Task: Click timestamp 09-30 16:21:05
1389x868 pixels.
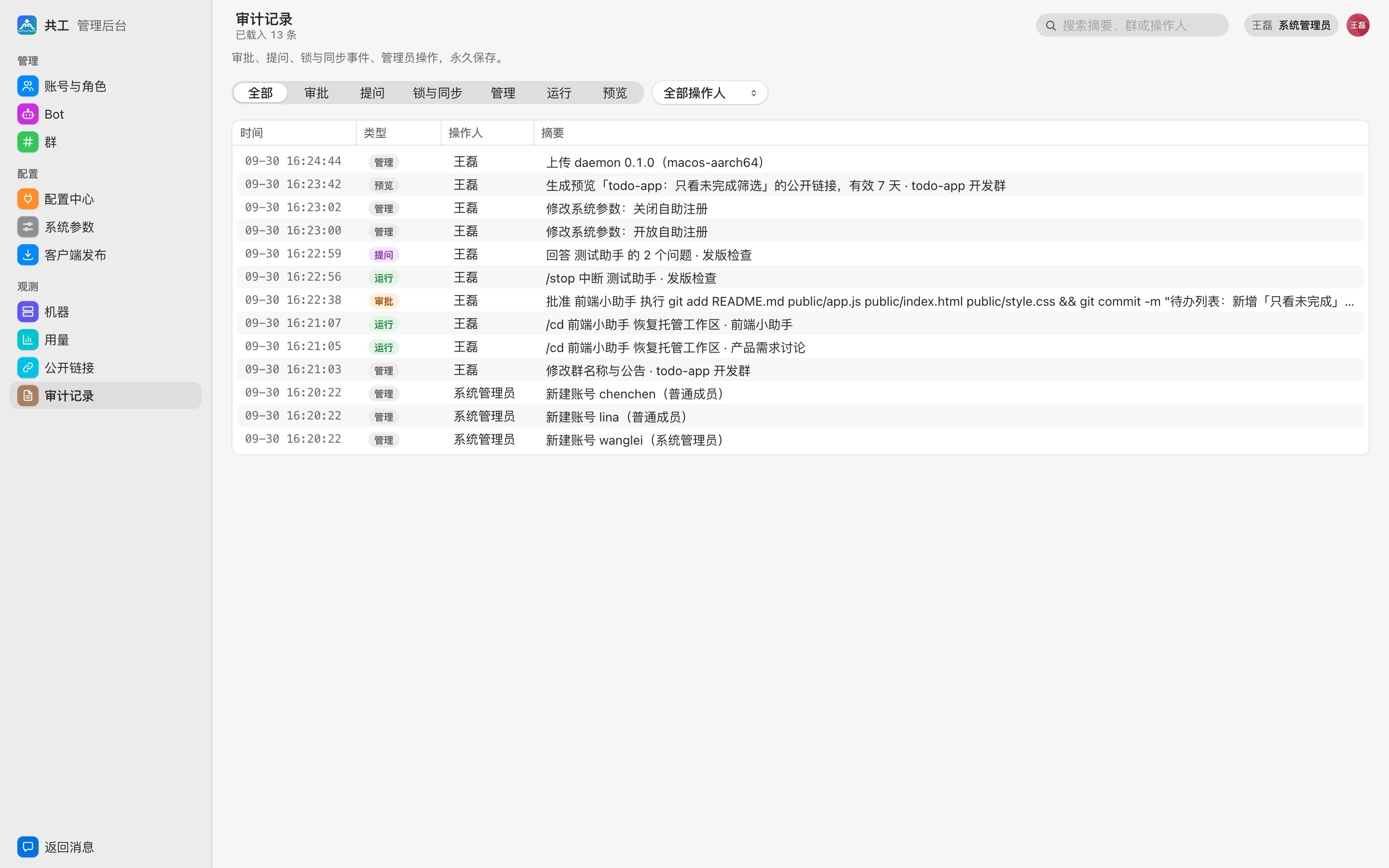Action: [x=293, y=346]
